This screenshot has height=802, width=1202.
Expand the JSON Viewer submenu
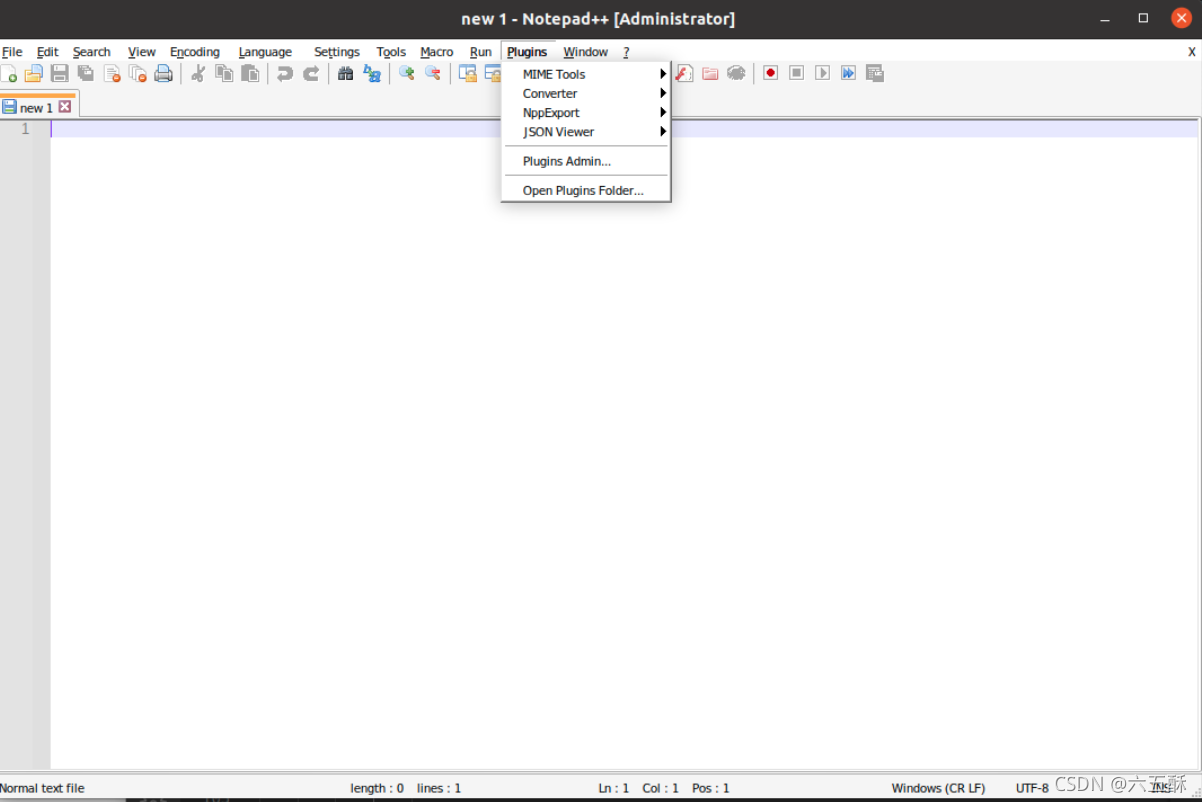(x=558, y=132)
